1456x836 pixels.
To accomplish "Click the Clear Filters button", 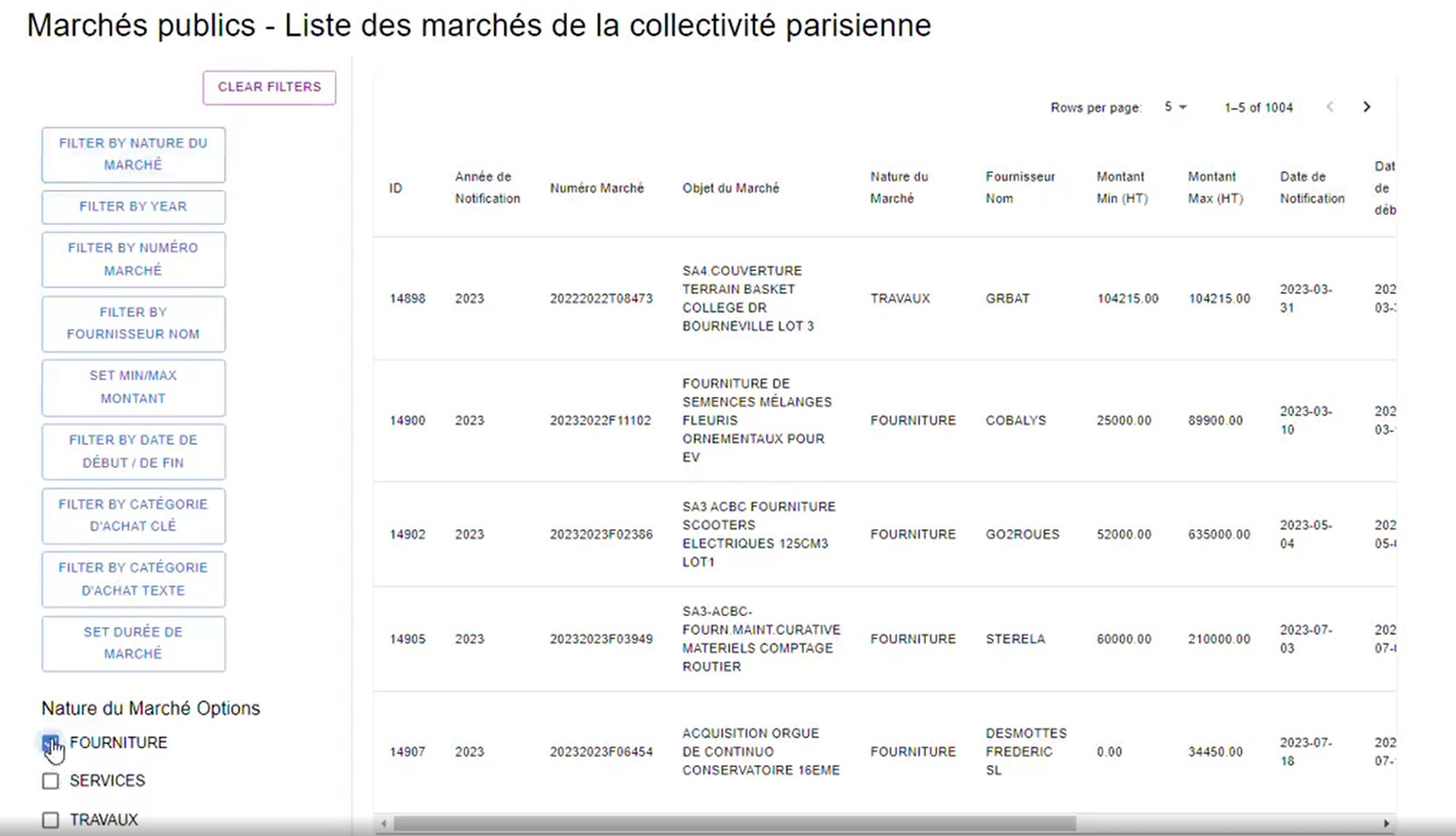I will (269, 88).
